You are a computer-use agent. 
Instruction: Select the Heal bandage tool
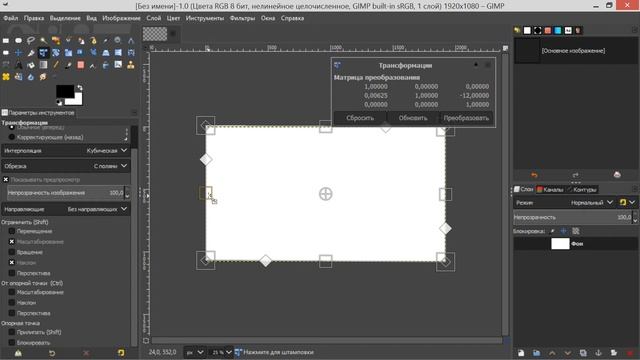tap(6, 77)
